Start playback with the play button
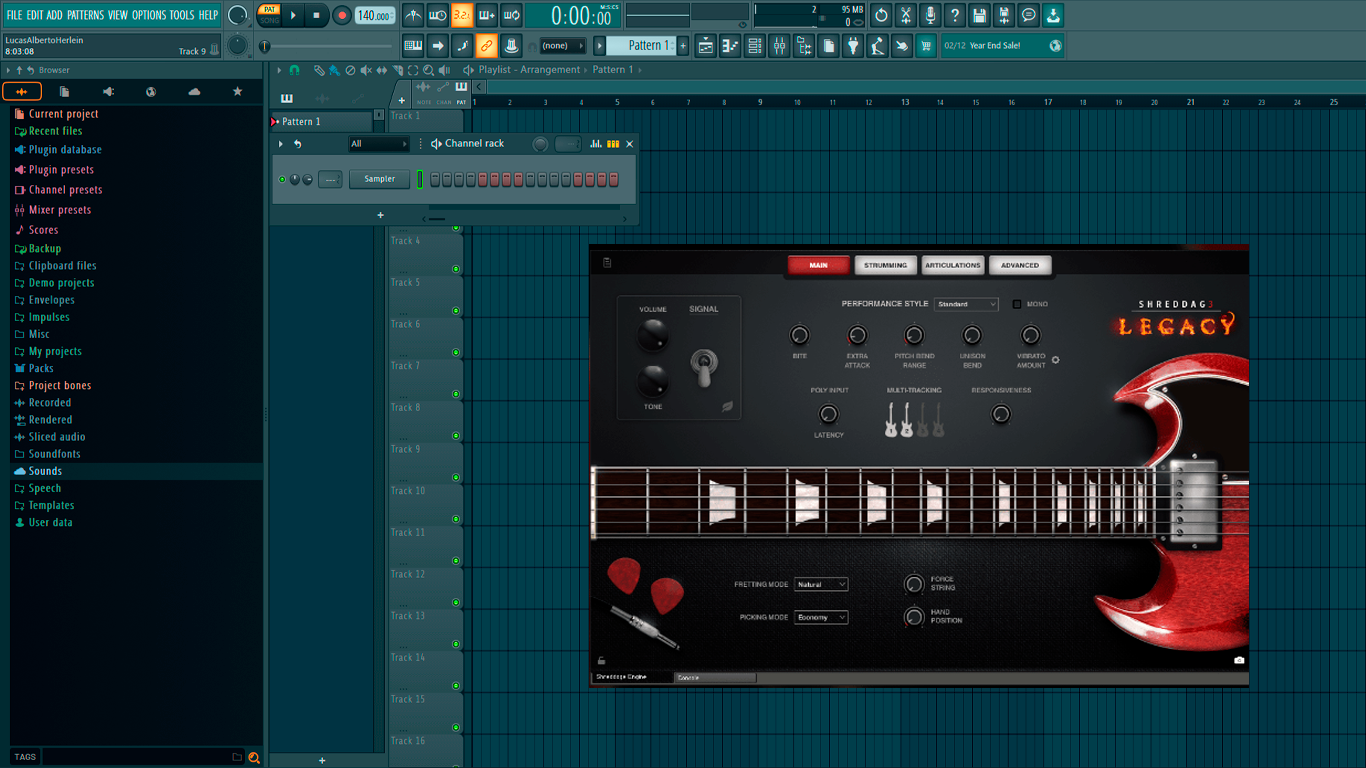 pos(293,15)
